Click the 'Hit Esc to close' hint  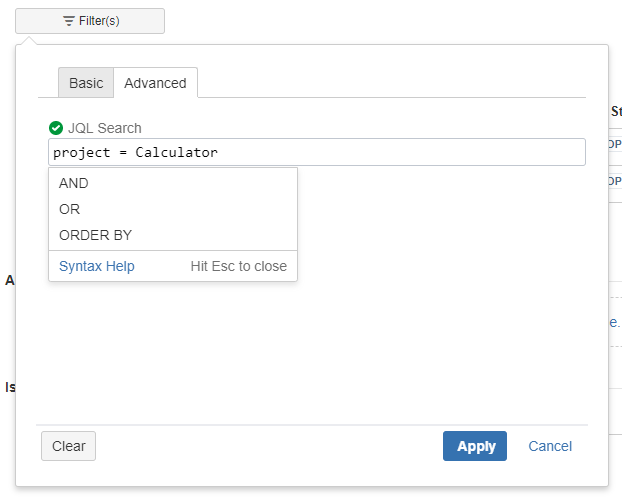pyautogui.click(x=239, y=266)
